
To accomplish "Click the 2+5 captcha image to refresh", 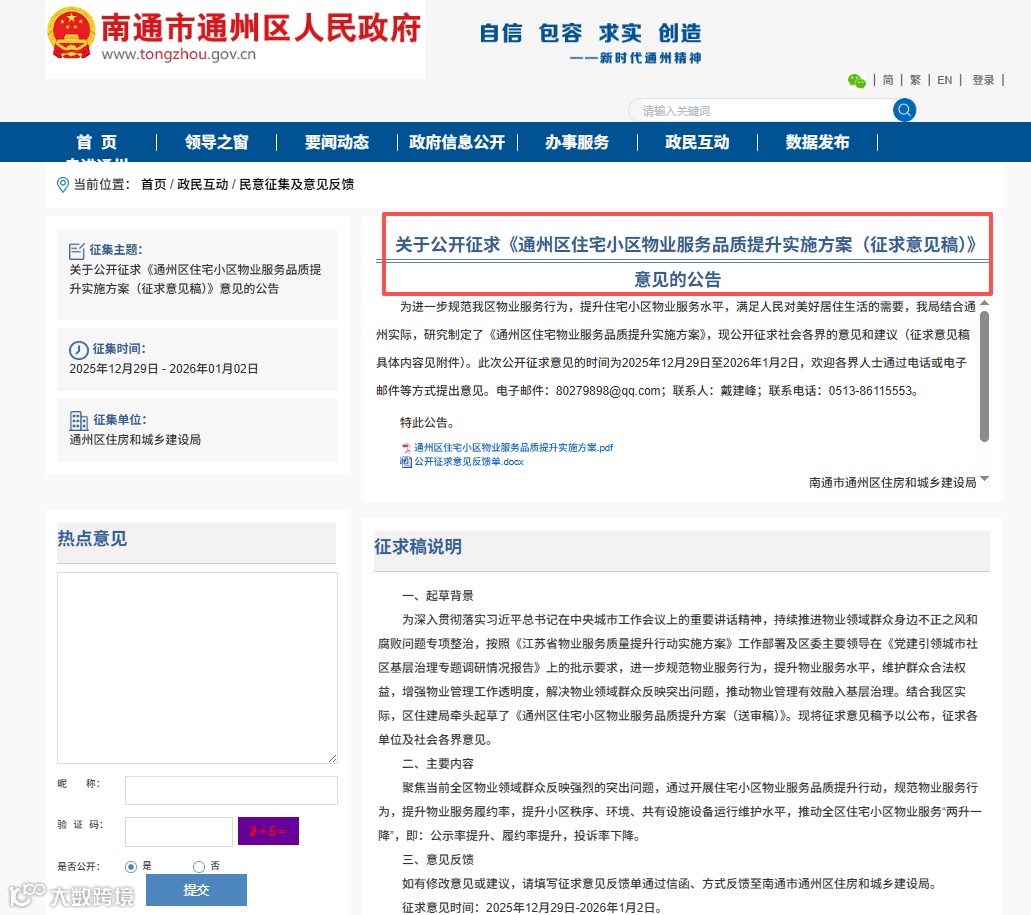I will [268, 830].
